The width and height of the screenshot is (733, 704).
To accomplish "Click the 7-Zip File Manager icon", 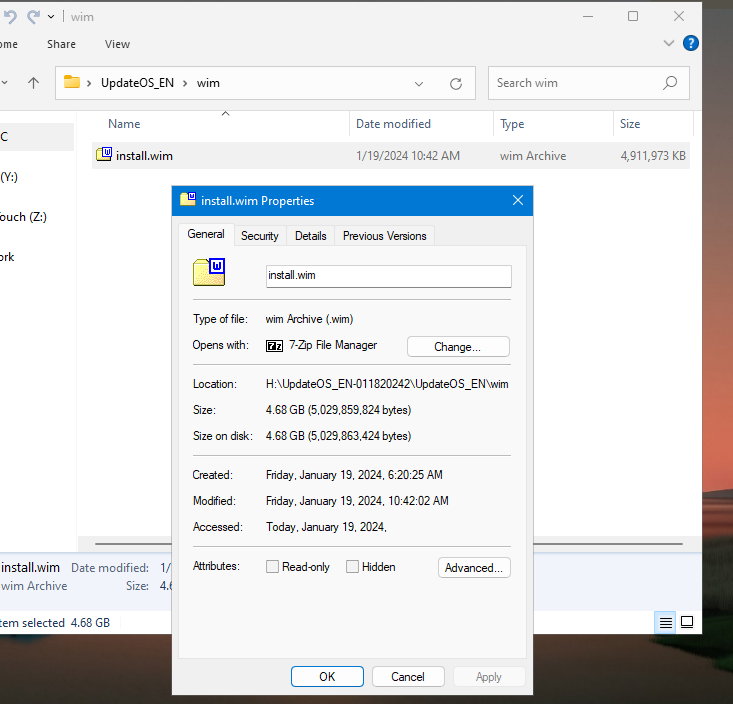I will point(274,345).
